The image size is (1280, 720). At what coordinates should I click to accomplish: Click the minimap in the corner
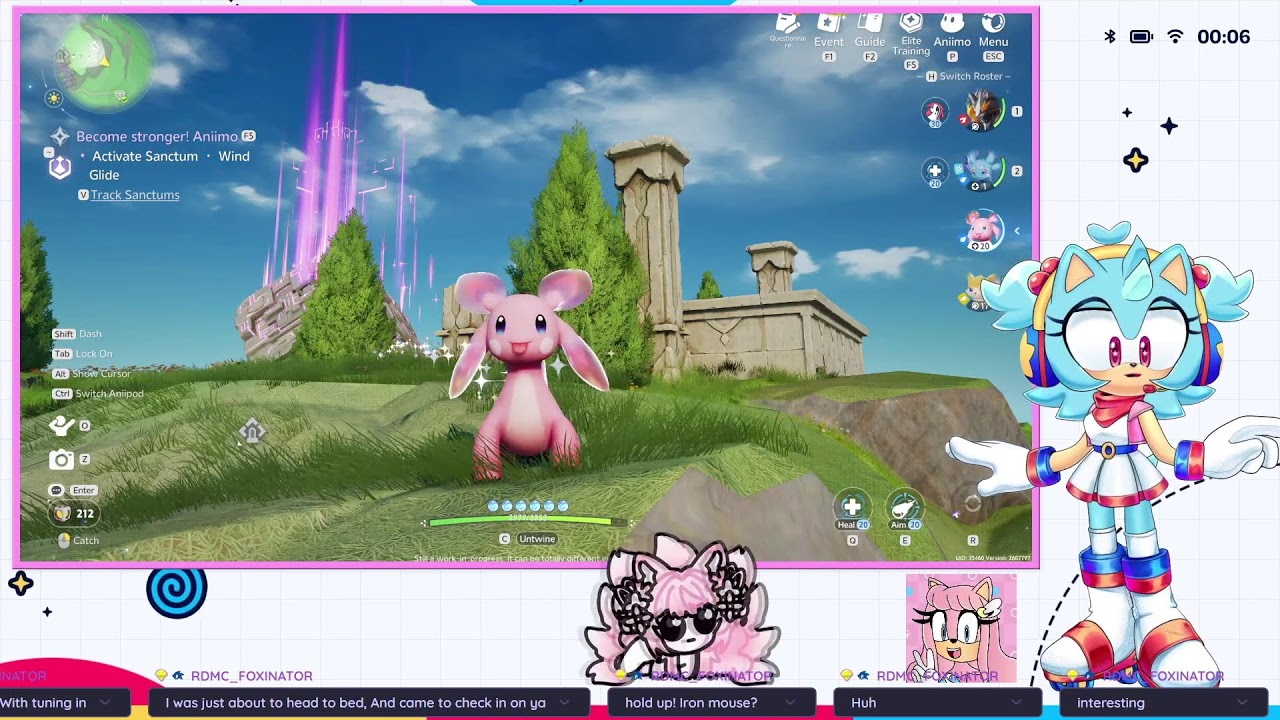[x=103, y=63]
